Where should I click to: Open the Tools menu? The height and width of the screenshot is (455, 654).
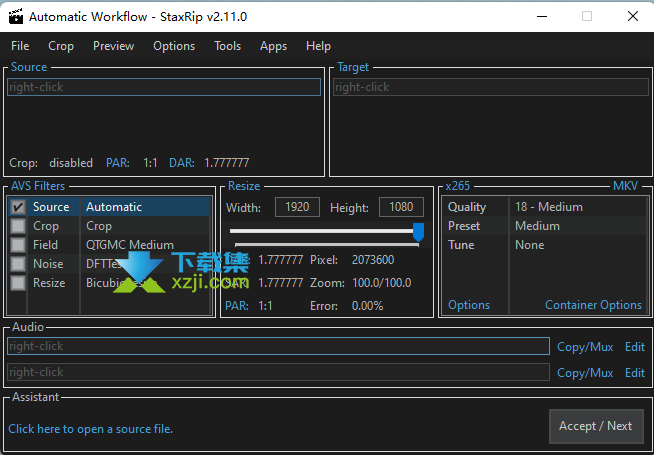click(x=227, y=46)
